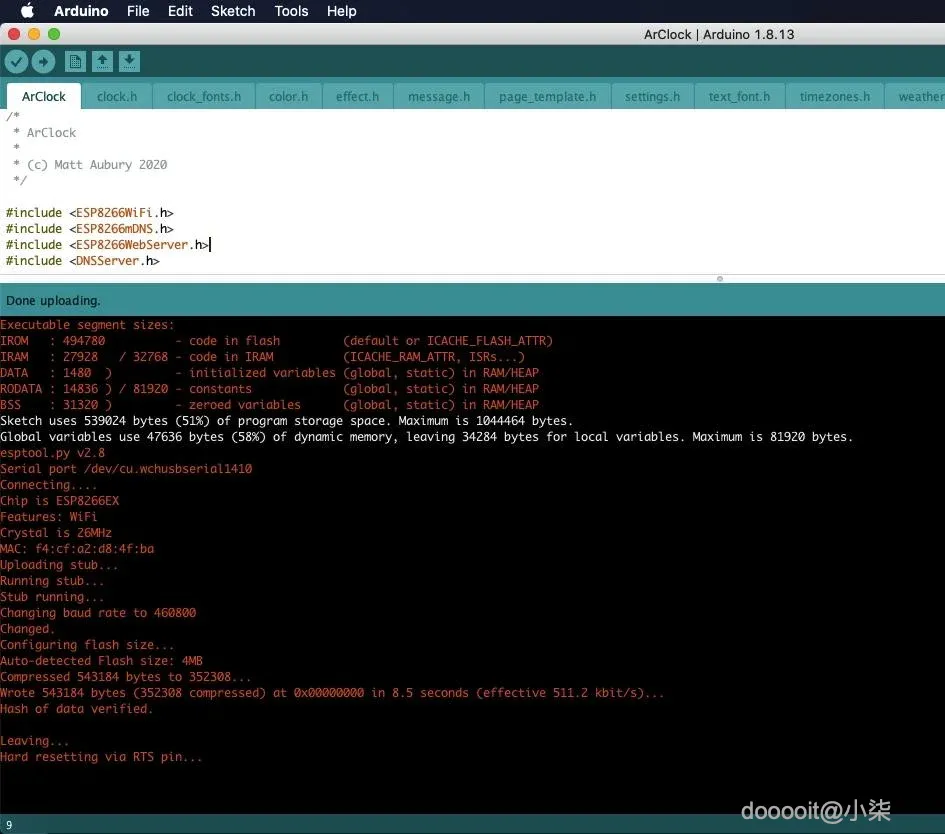Switch to the clock.h tab
The height and width of the screenshot is (834, 945).
pyautogui.click(x=117, y=96)
